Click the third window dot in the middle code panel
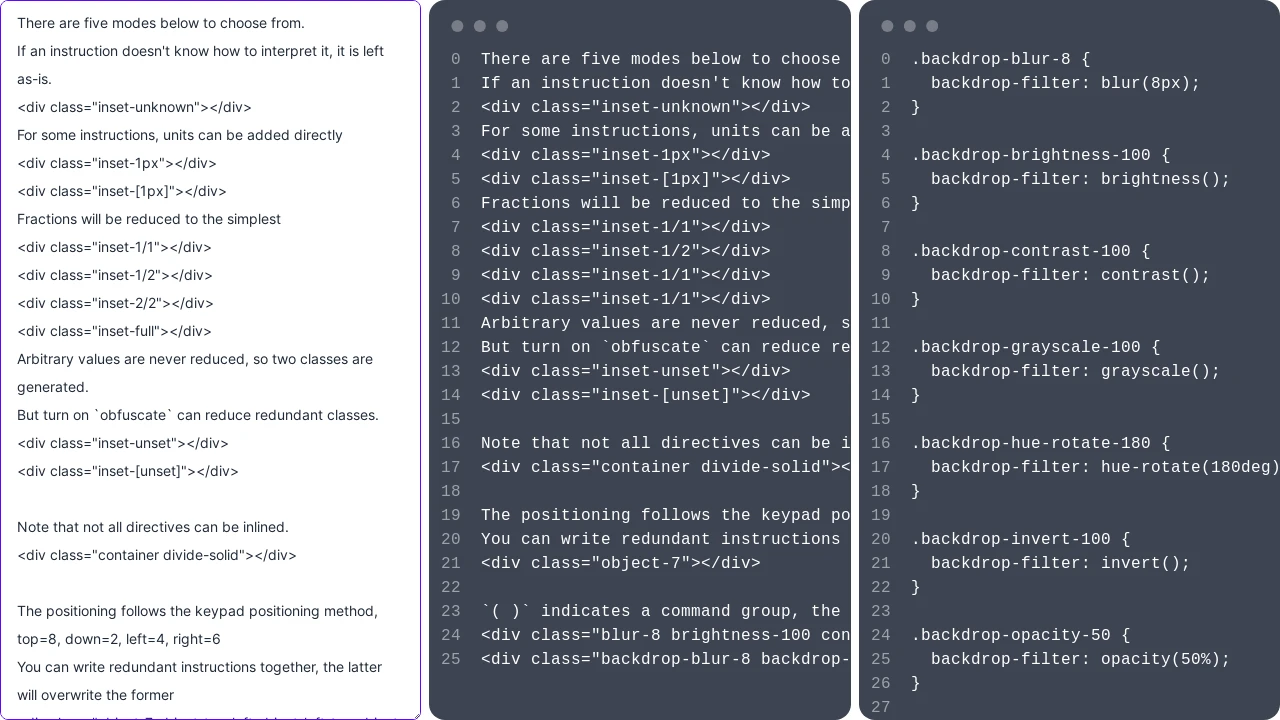Image resolution: width=1280 pixels, height=720 pixels. point(502,26)
